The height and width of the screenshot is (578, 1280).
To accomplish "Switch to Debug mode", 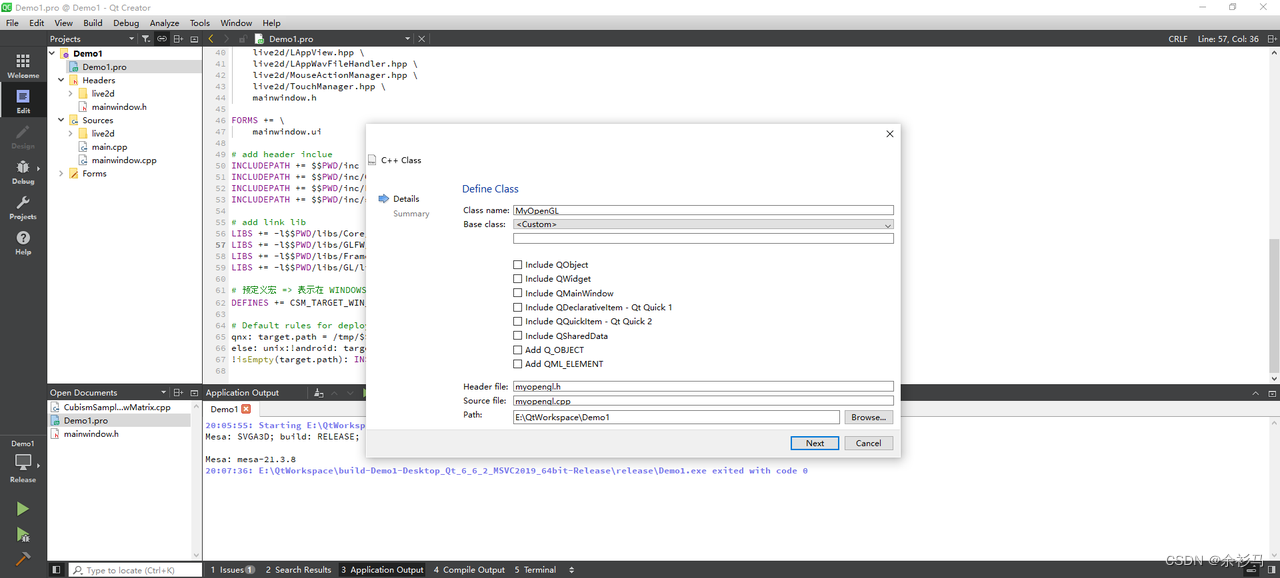I will 23,172.
